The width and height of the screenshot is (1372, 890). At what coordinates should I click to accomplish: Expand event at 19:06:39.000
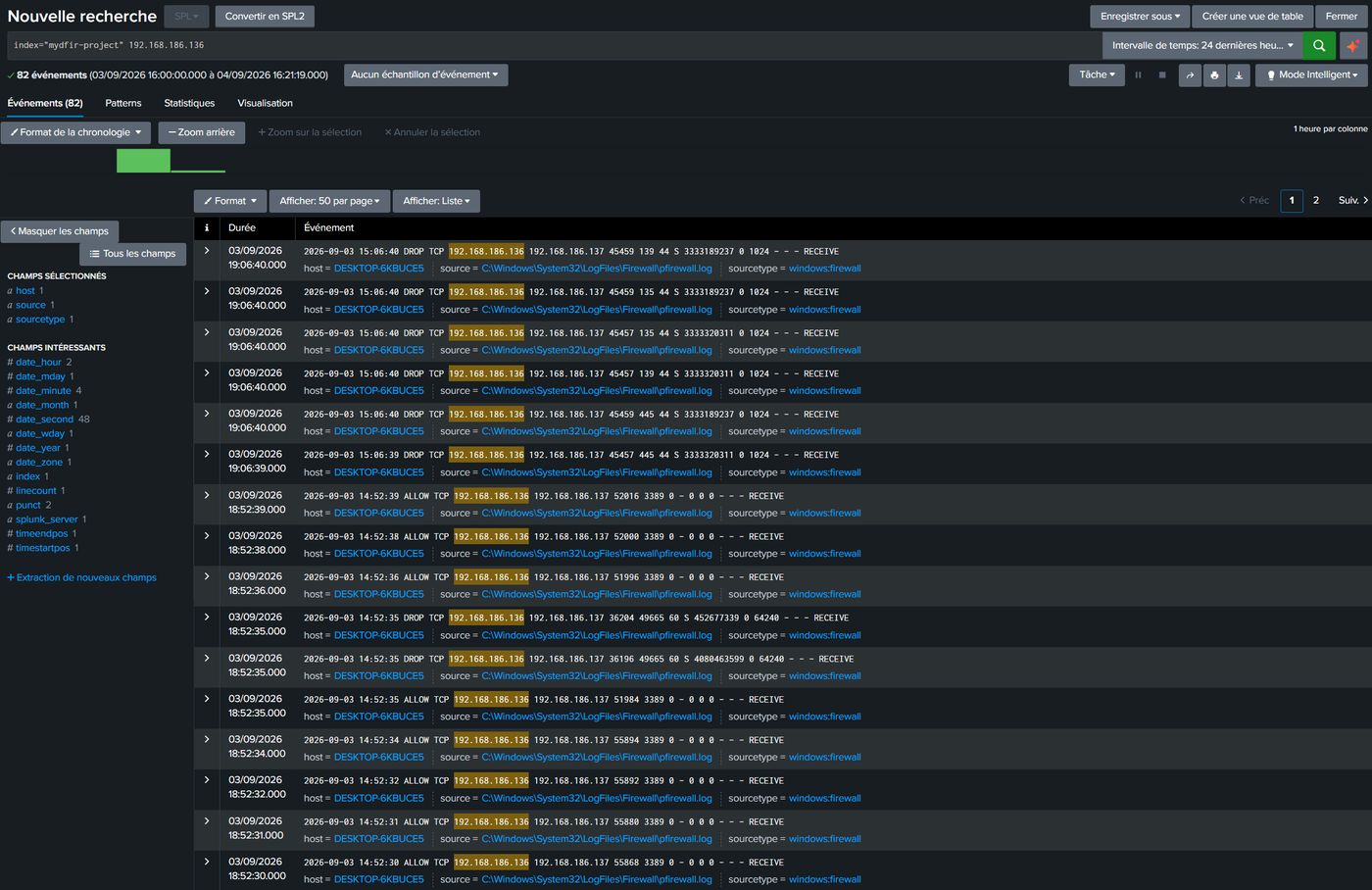207,454
